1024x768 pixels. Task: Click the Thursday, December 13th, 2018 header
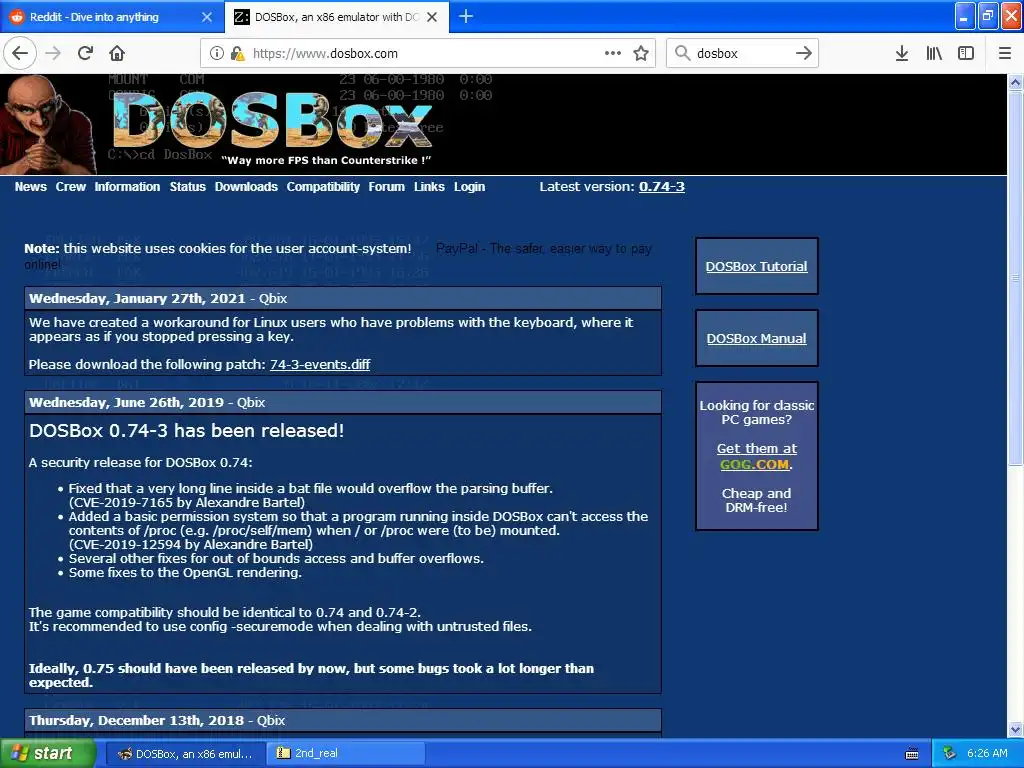point(343,720)
